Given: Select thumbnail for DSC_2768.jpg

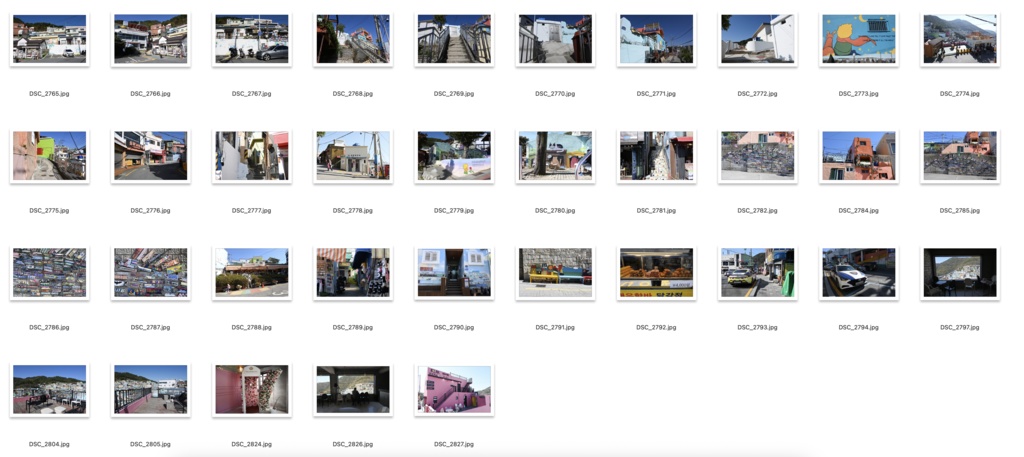Looking at the screenshot, I should 353,39.
